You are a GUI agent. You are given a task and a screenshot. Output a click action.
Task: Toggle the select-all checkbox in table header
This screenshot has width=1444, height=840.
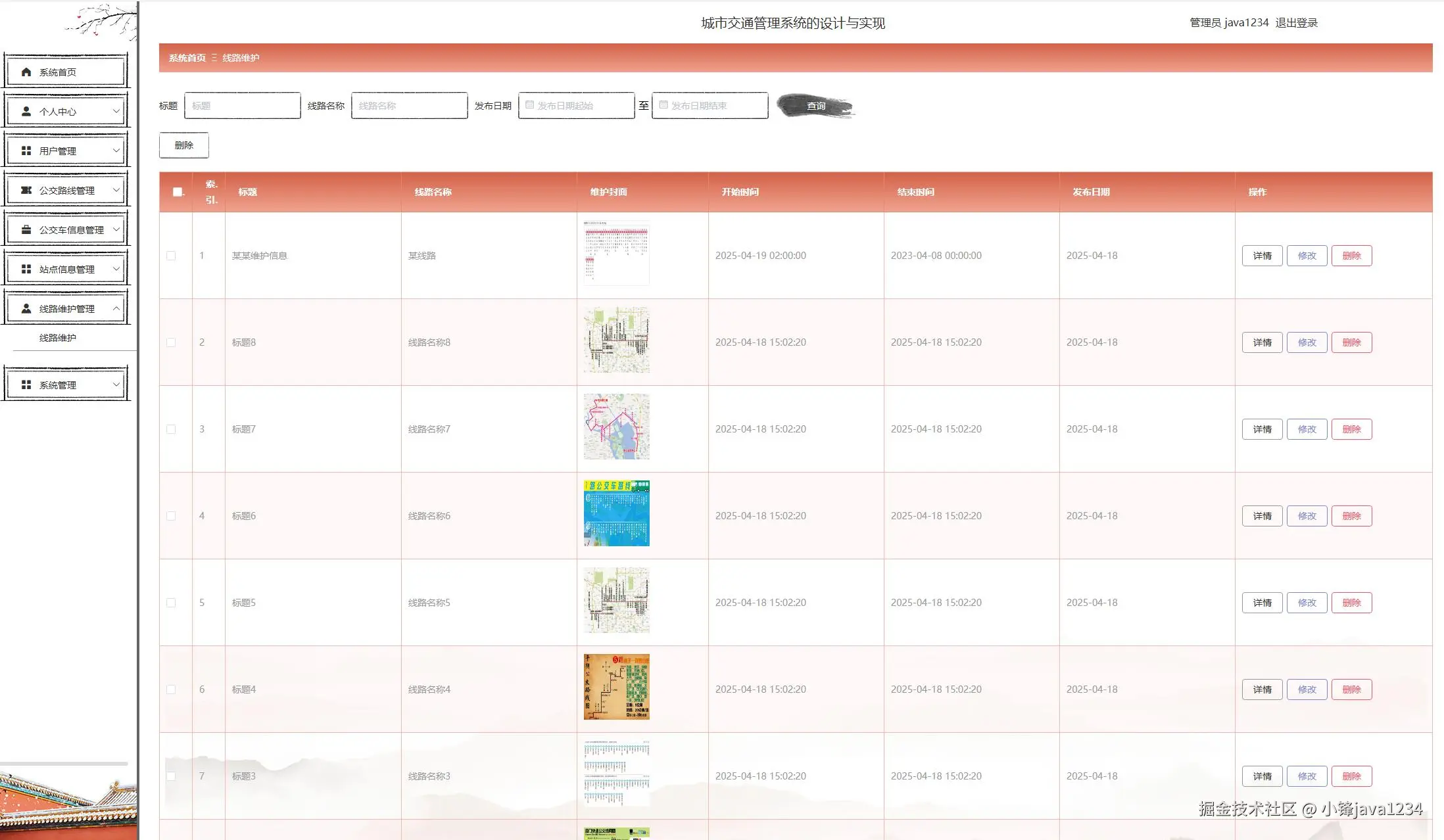click(178, 192)
